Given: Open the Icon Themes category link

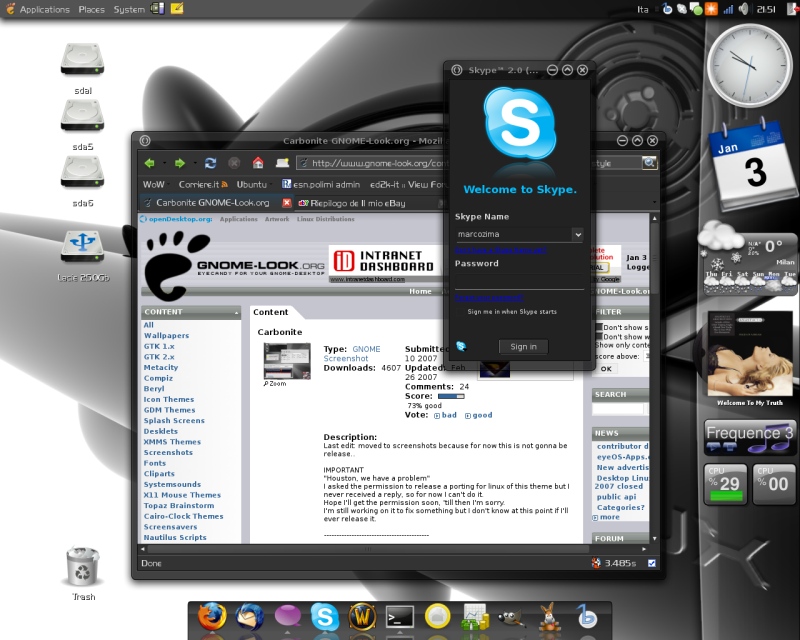Looking at the screenshot, I should tap(168, 399).
